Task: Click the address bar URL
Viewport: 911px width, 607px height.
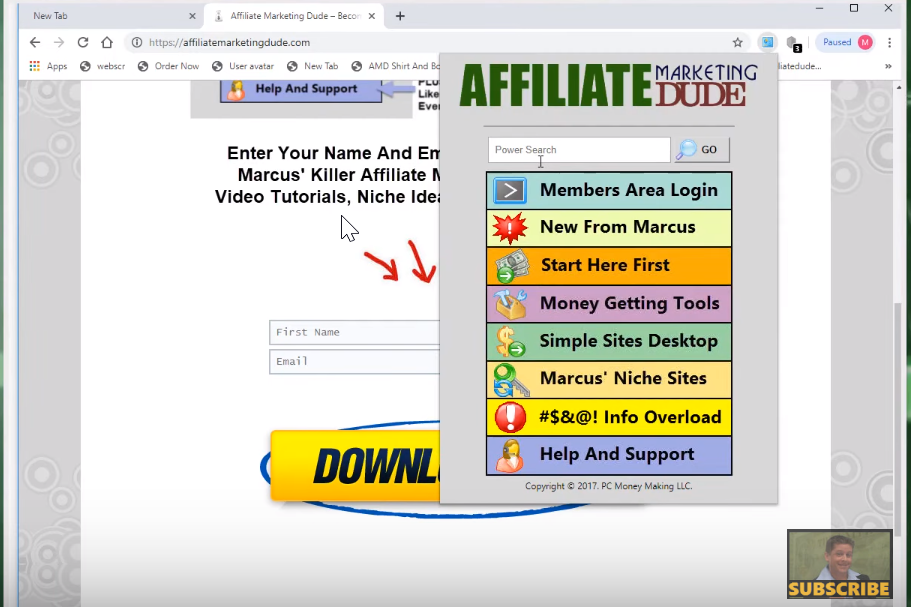Action: click(229, 42)
